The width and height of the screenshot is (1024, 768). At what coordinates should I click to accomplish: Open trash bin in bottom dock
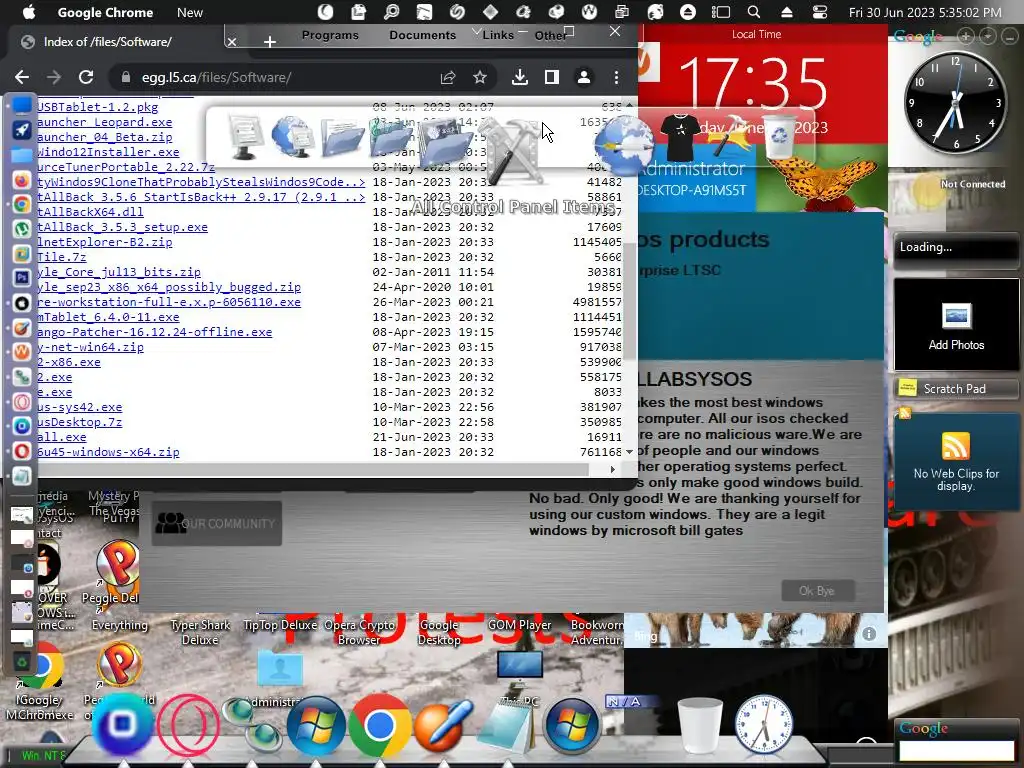[700, 725]
